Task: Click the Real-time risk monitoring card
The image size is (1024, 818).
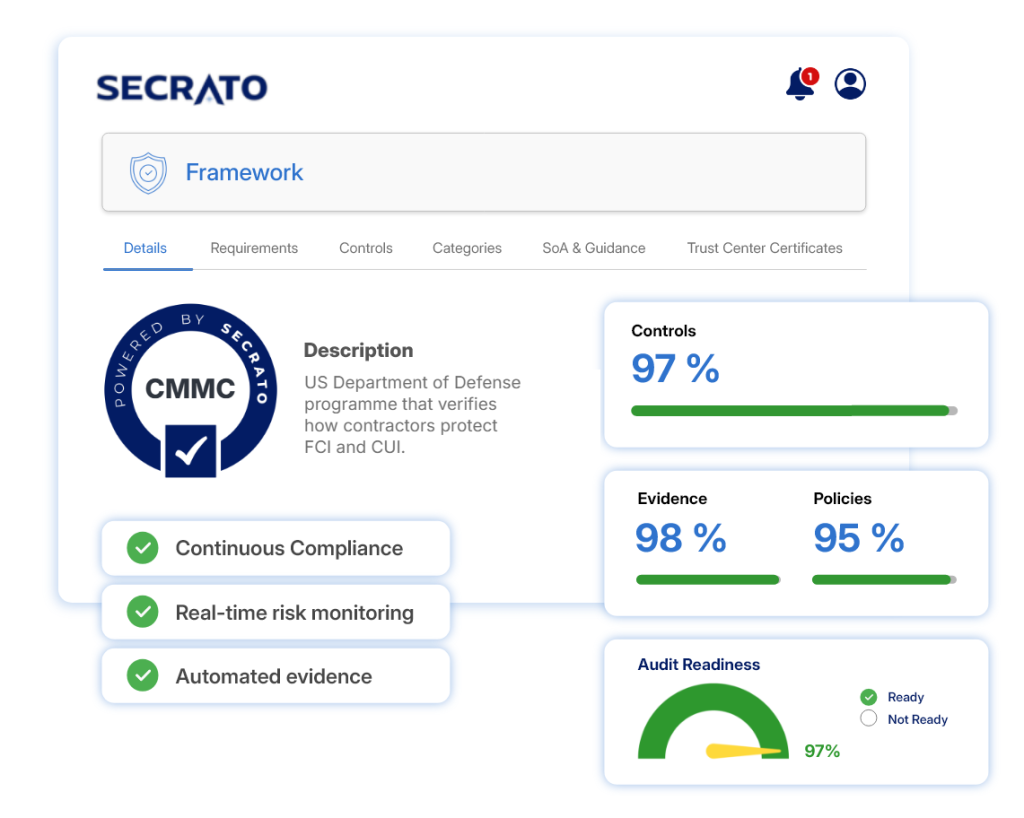Action: tap(276, 612)
